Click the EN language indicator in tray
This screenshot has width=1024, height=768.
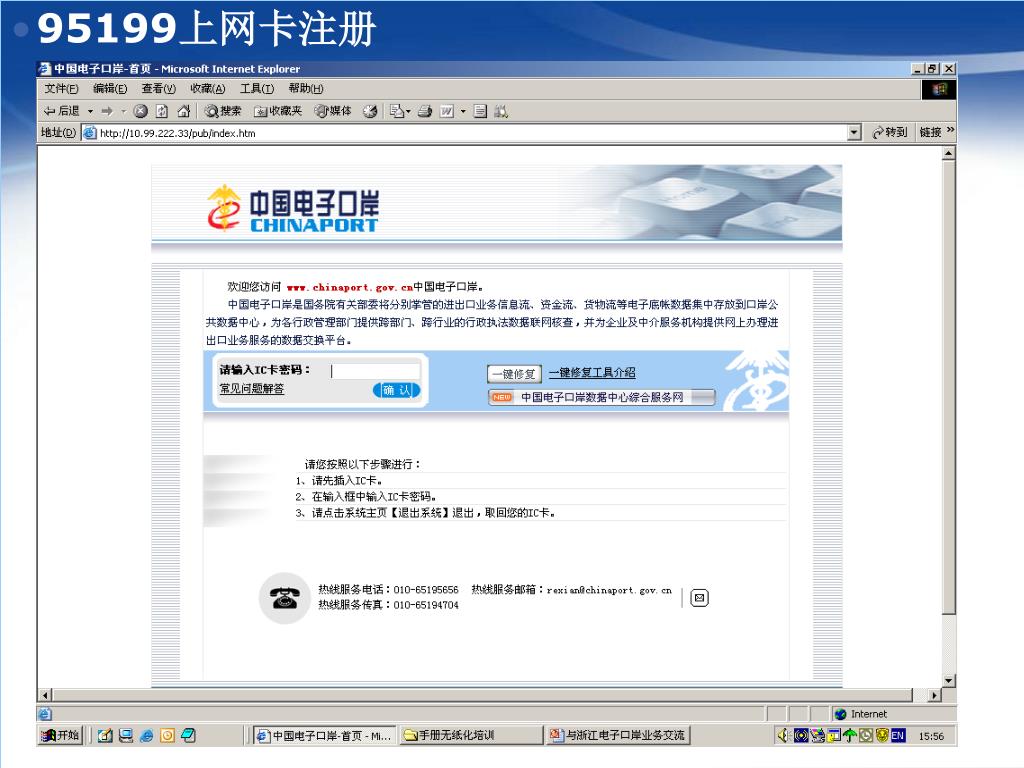point(898,736)
